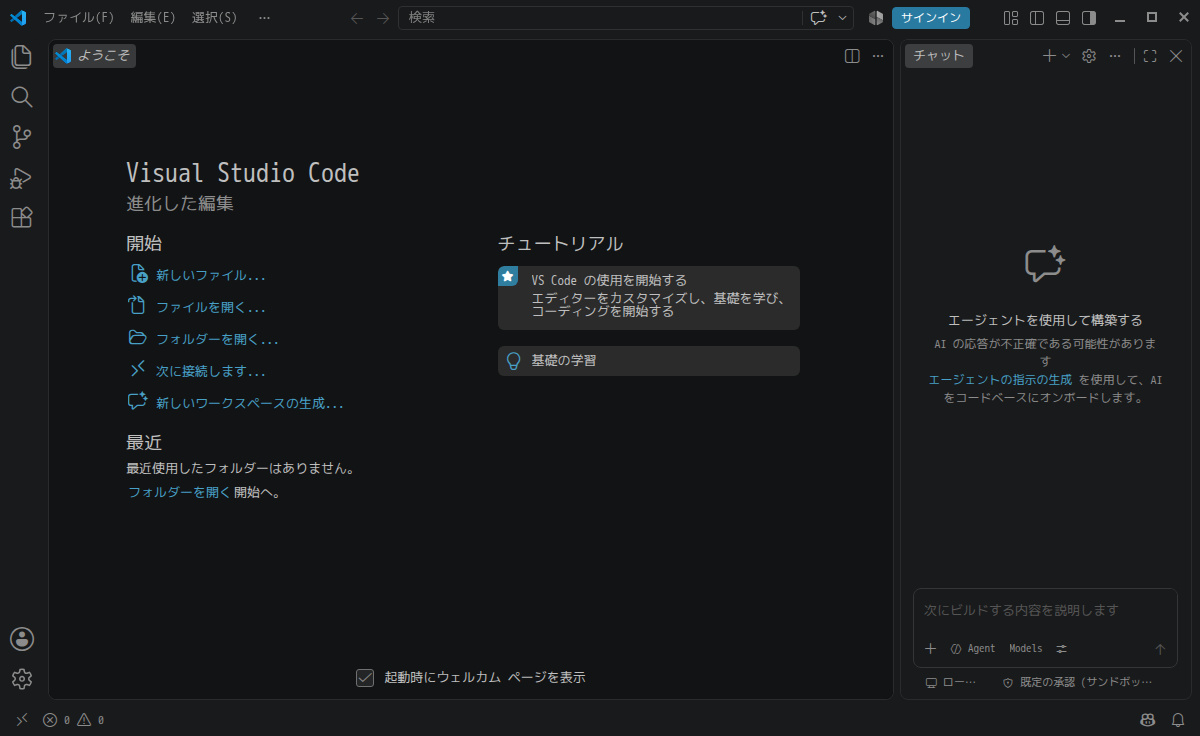
Task: Click text 最近使用したフォルダーはありません。
Action: tap(240, 468)
